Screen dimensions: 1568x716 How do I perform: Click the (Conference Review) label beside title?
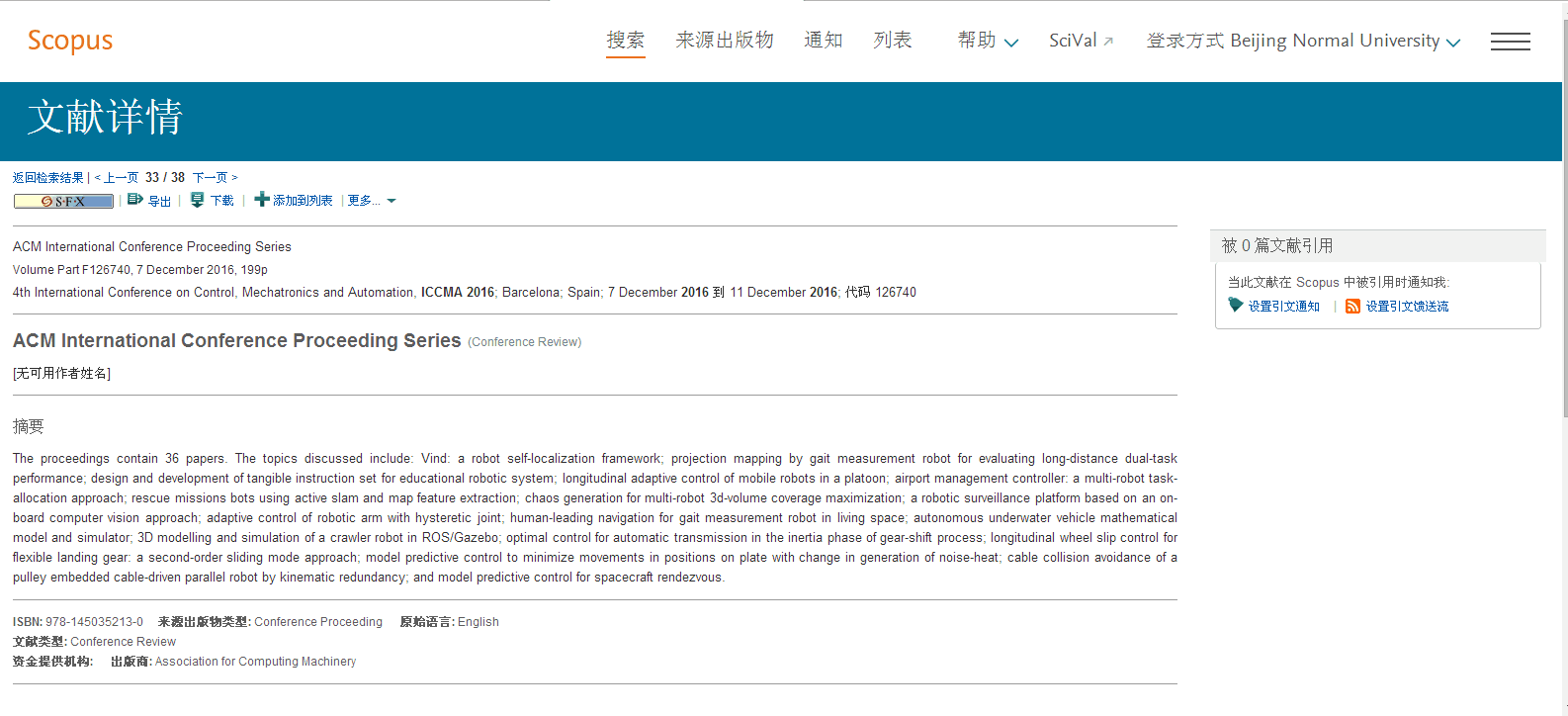(525, 342)
